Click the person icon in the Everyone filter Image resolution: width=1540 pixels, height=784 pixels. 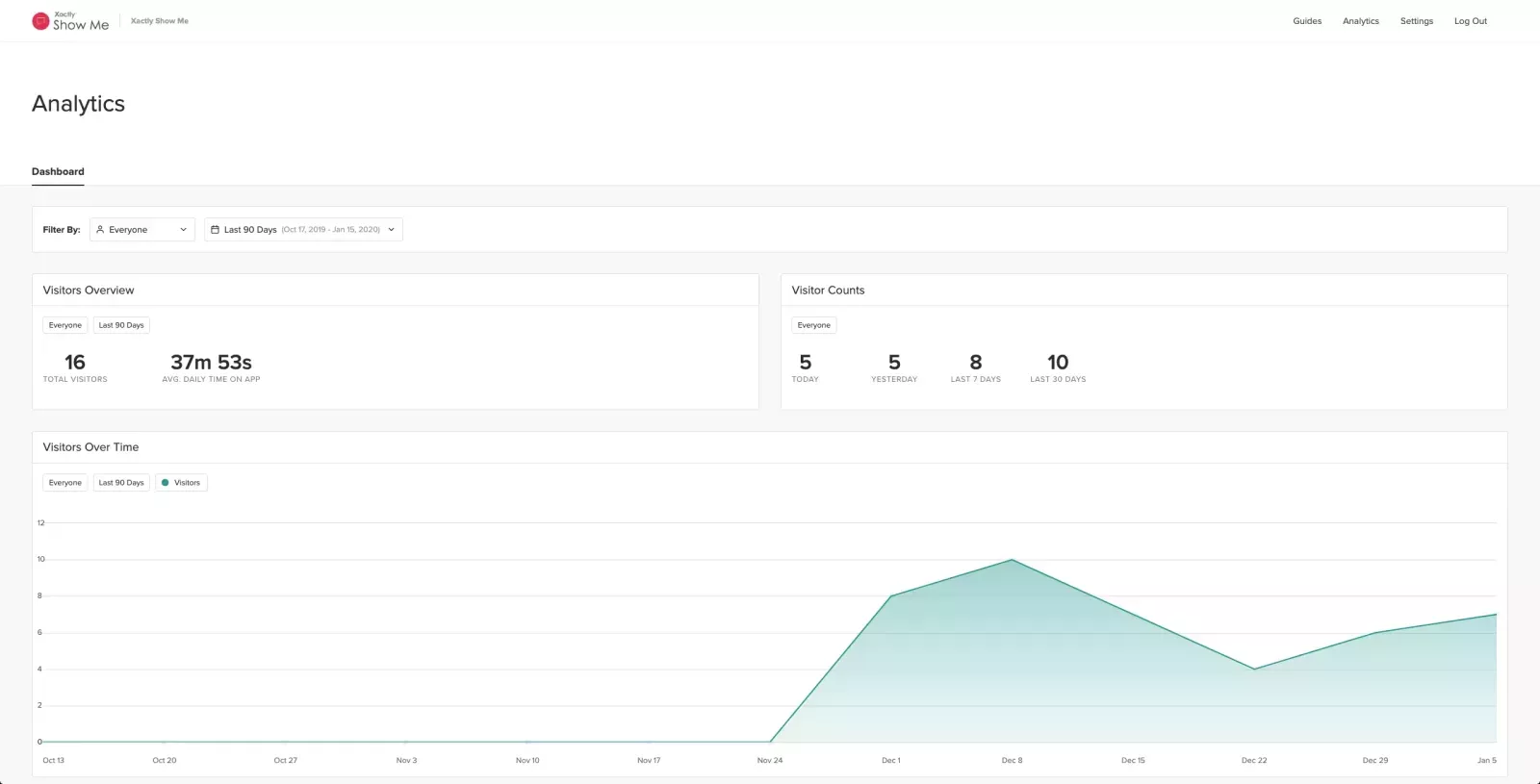click(100, 230)
